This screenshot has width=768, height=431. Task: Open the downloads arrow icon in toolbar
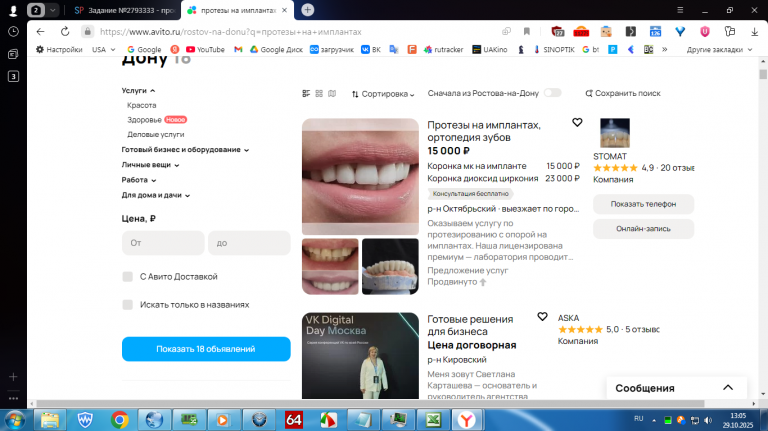(754, 31)
